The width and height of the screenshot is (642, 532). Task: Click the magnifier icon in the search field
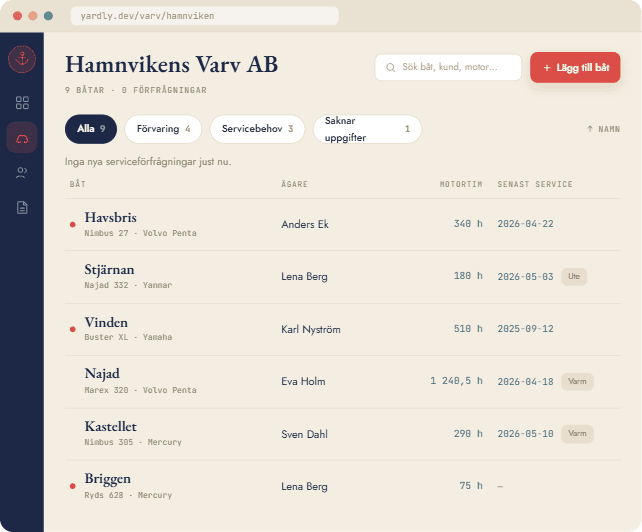(391, 68)
